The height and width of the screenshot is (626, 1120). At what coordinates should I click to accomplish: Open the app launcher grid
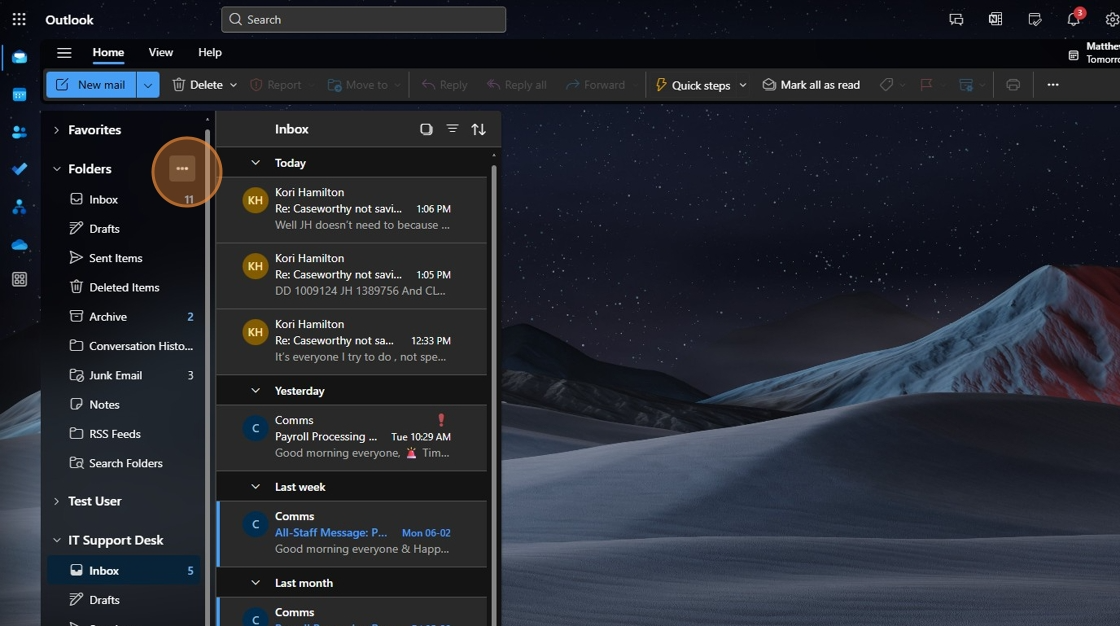click(19, 19)
